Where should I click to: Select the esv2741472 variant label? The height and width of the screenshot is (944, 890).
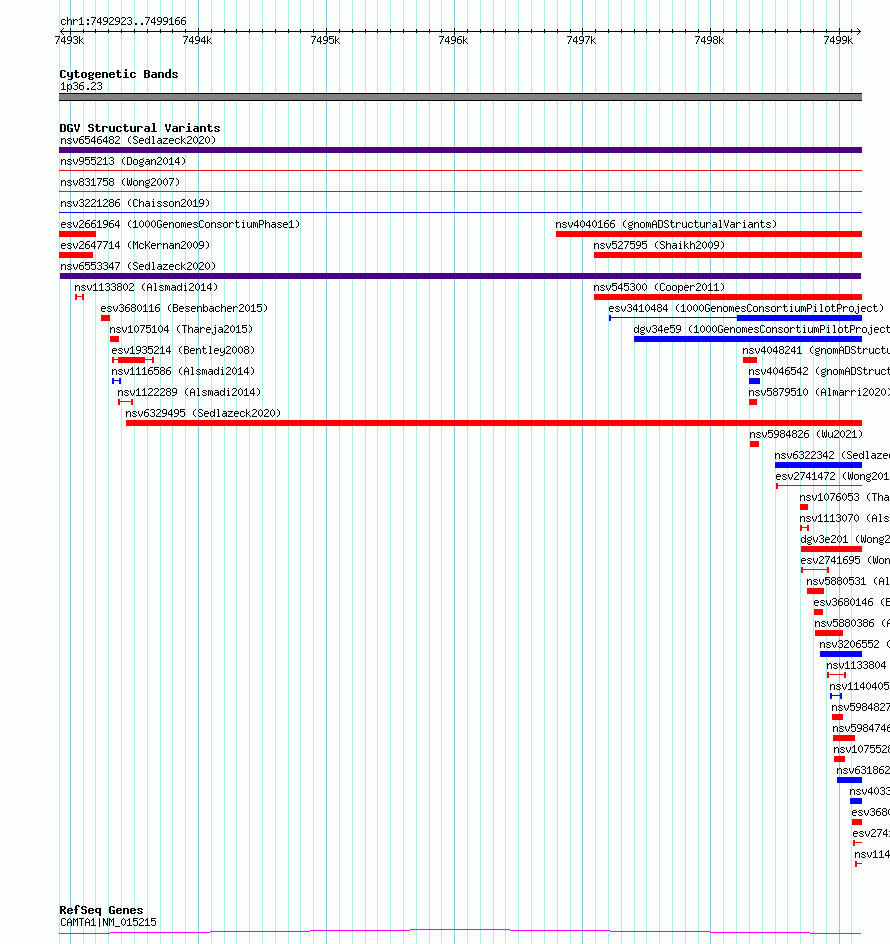tap(833, 477)
